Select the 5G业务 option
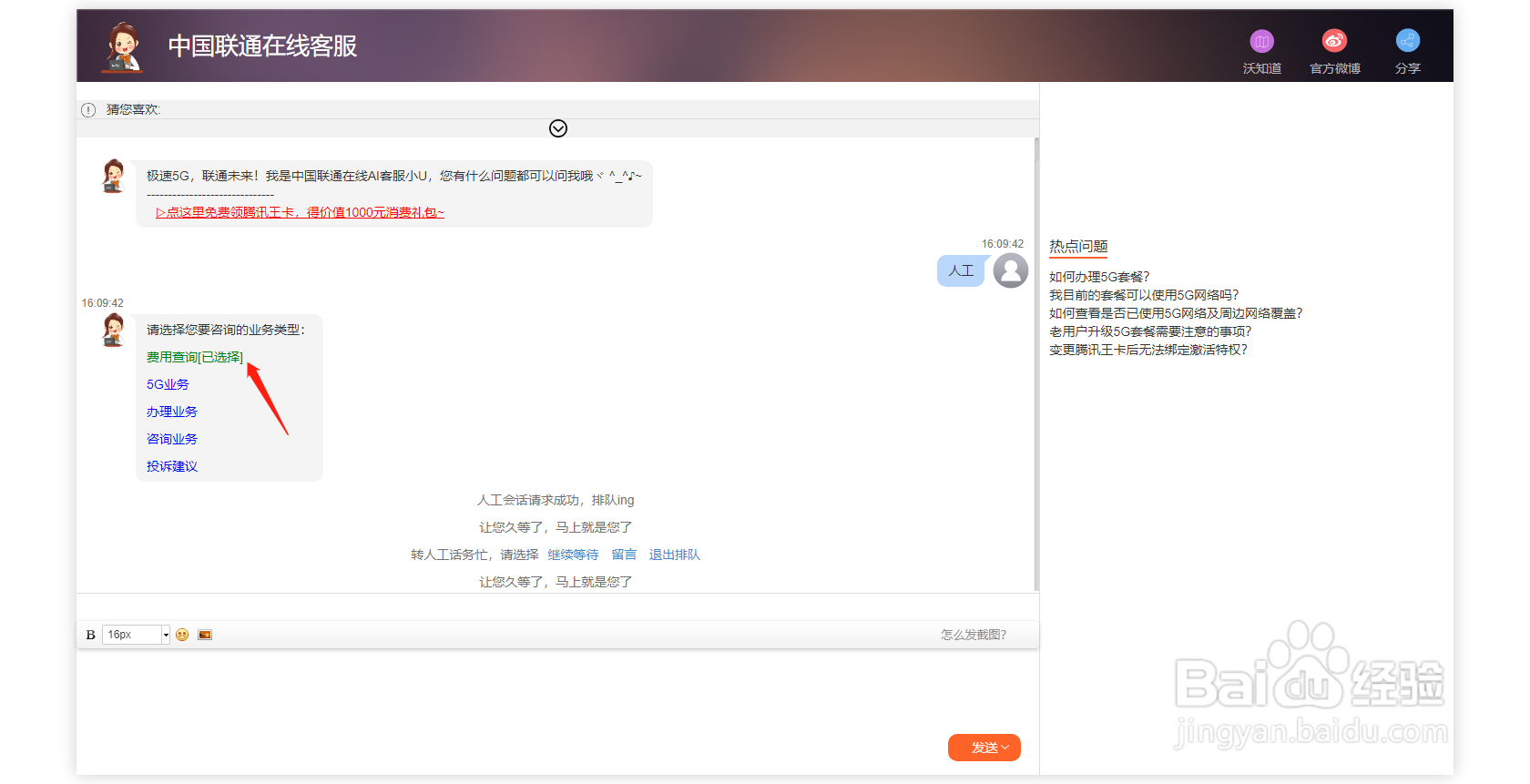Viewport: 1530px width, 784px height. pos(168,384)
